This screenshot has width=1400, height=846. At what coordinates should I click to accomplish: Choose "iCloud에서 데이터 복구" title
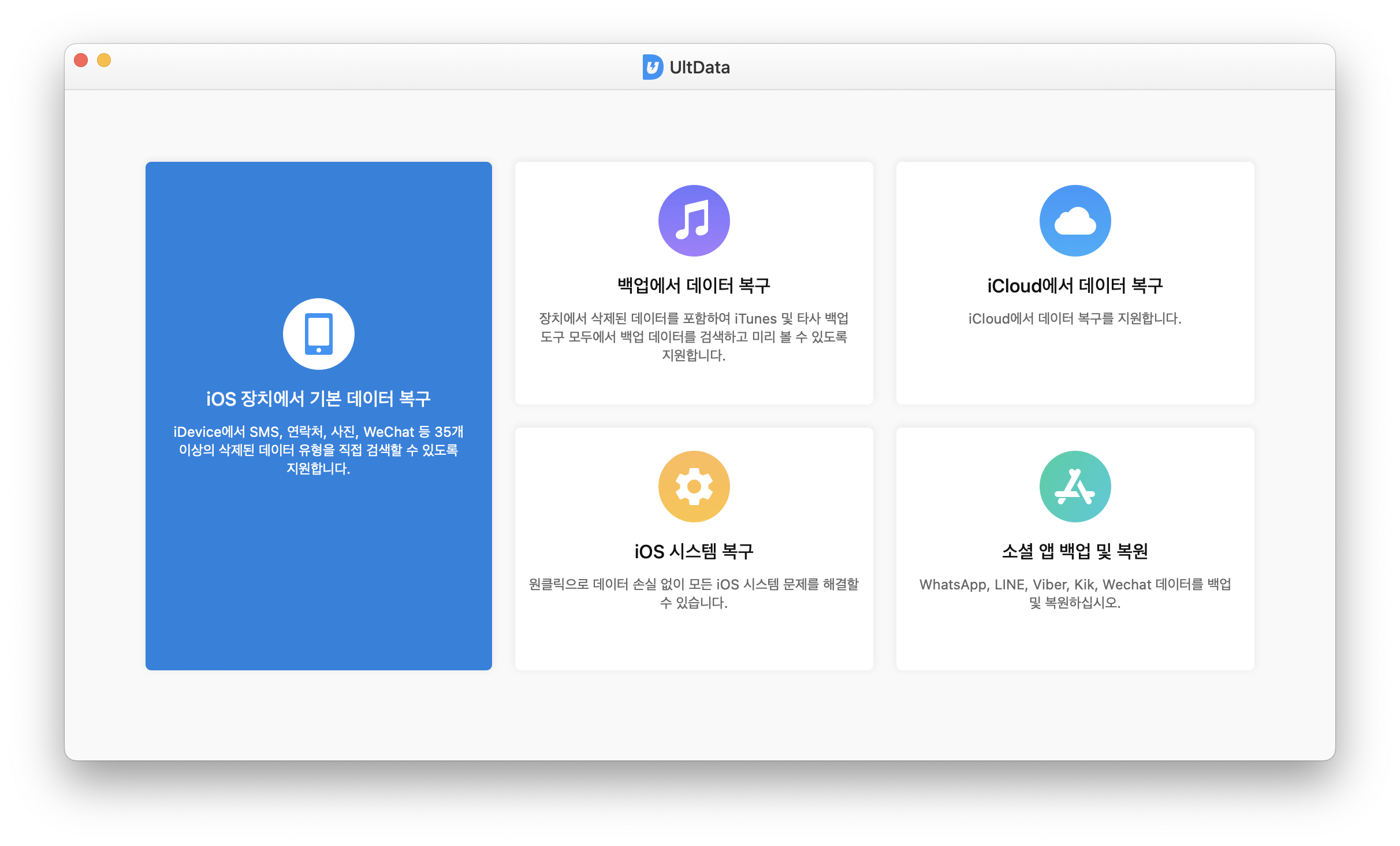pos(1075,285)
